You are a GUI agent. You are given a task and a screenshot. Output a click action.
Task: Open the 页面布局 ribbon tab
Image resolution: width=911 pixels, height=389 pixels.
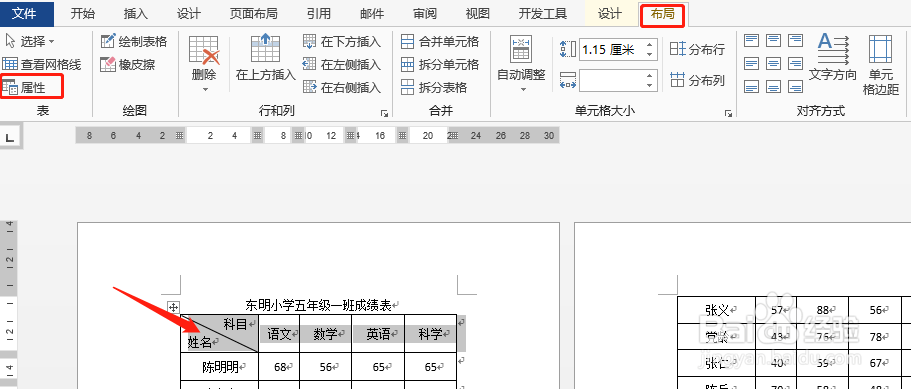click(x=253, y=14)
